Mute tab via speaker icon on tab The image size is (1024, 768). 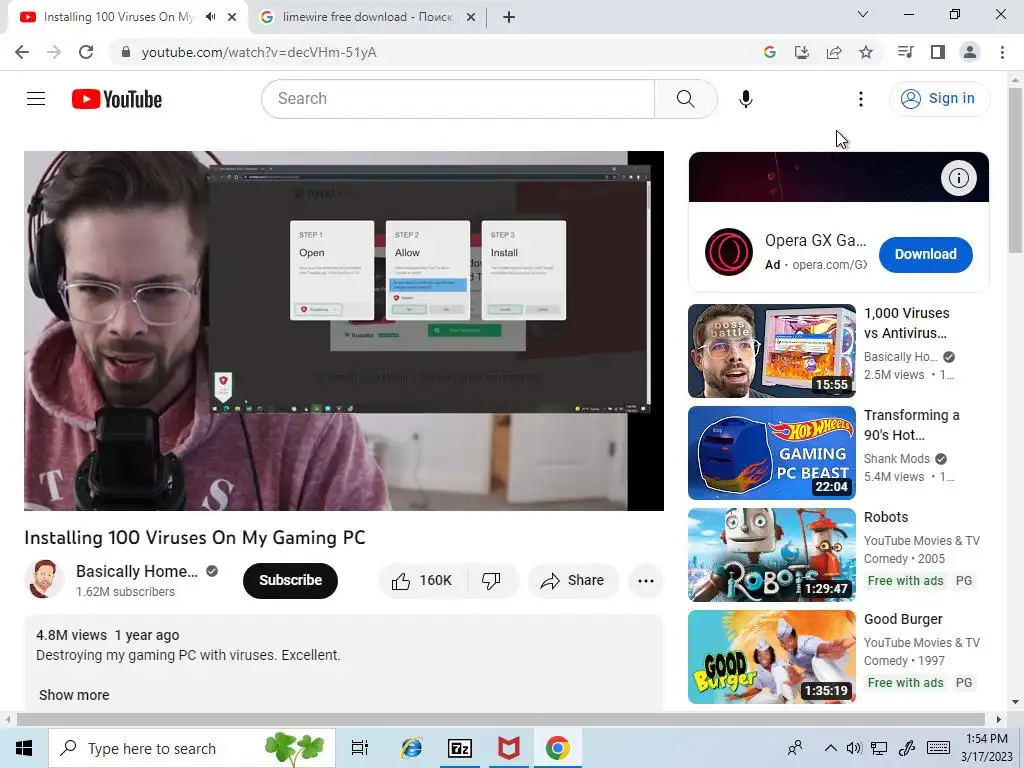(210, 17)
